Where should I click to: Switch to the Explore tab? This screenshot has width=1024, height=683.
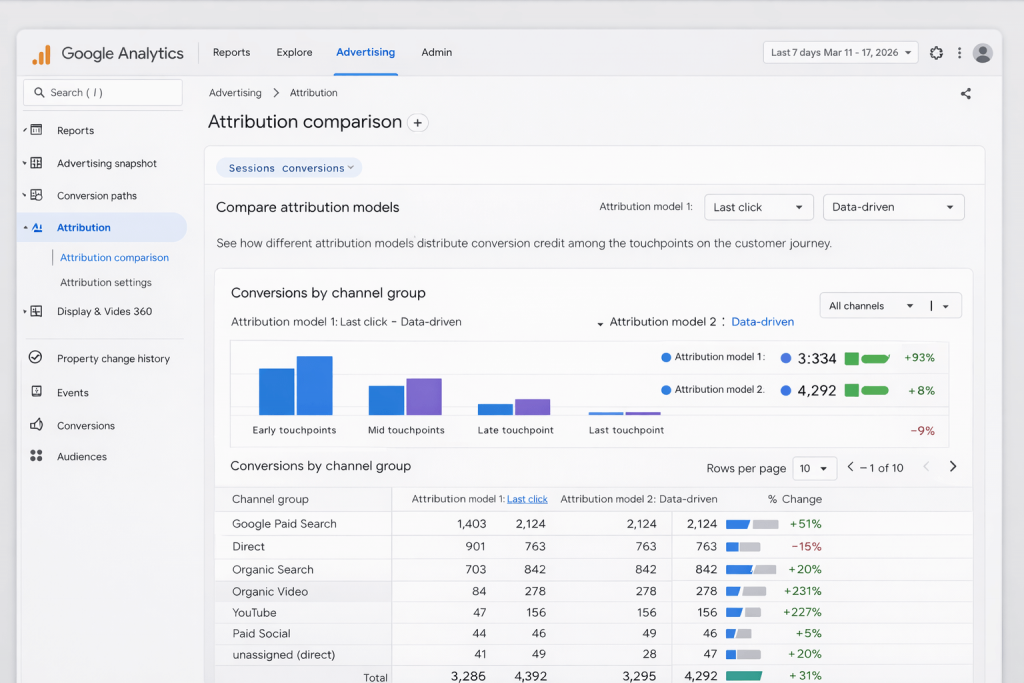click(x=294, y=52)
